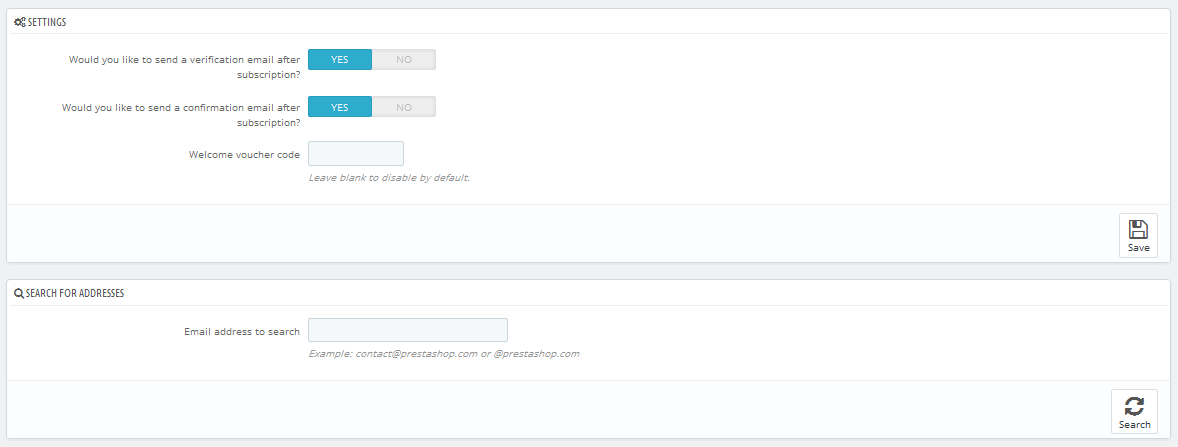Select the SEARCH FOR ADDRESSES panel heading

coord(74,293)
